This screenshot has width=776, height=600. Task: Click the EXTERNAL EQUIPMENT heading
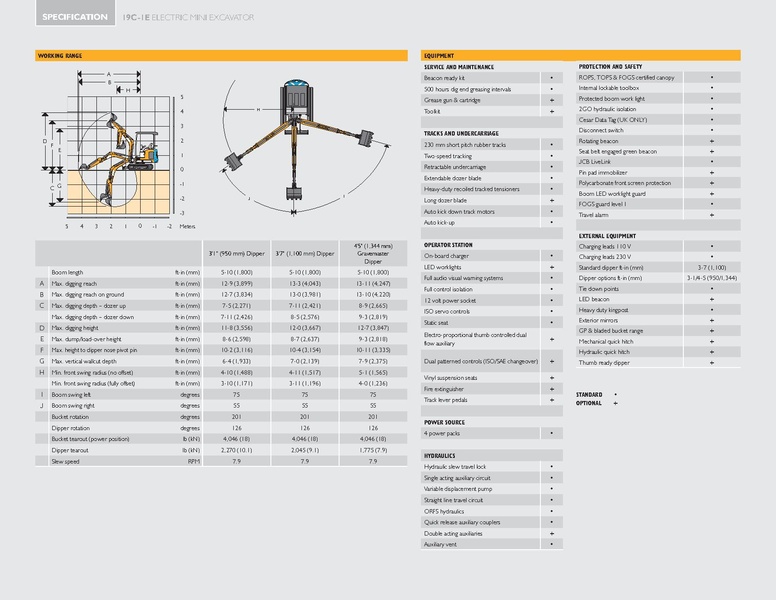[x=607, y=236]
